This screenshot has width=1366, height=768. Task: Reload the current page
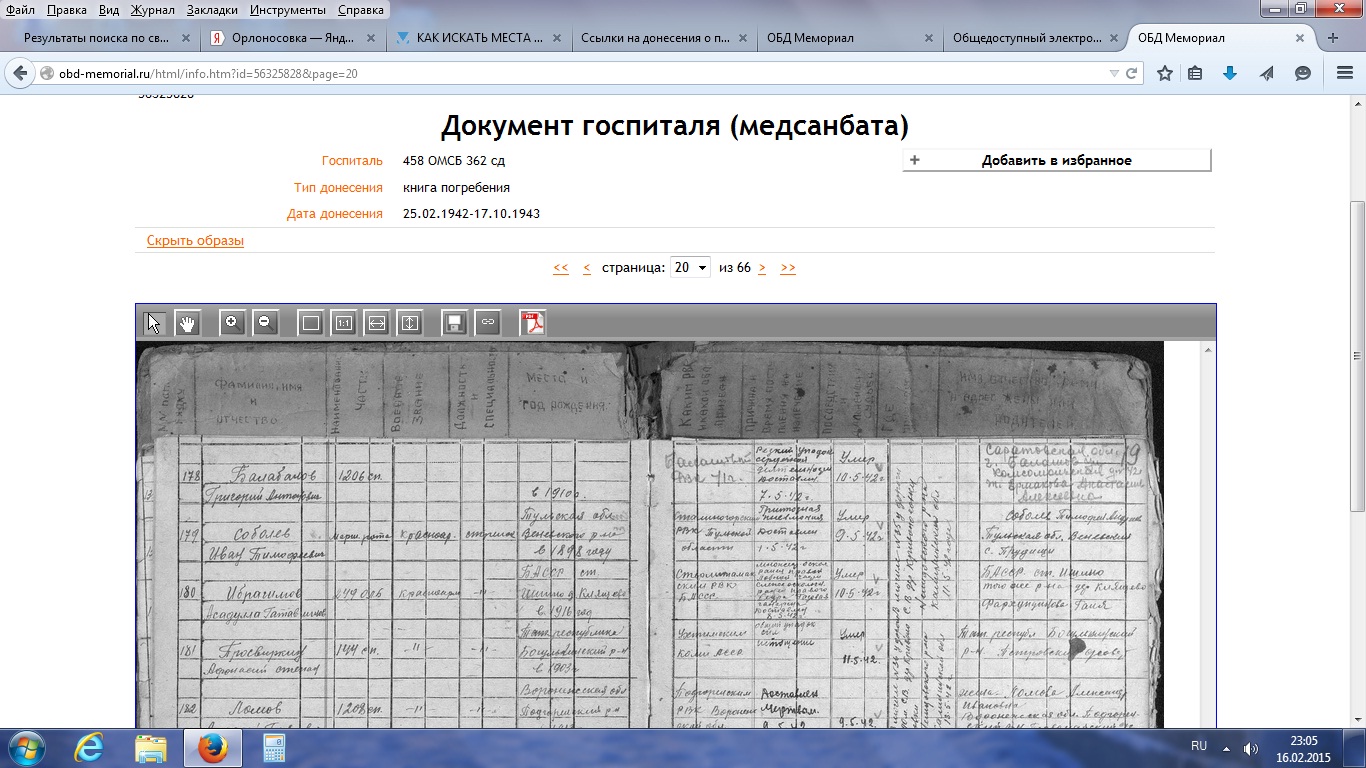(x=1131, y=74)
